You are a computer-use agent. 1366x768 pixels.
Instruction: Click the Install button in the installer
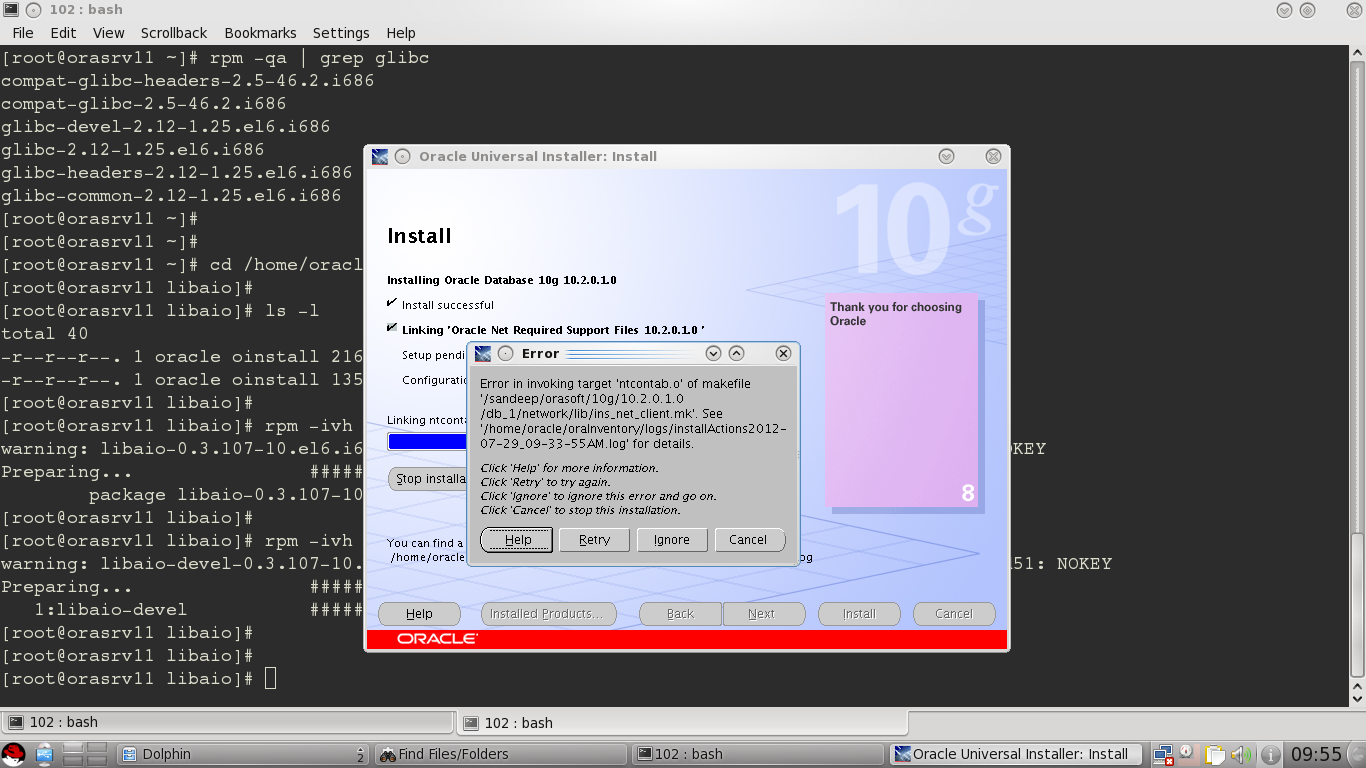[x=859, y=614]
